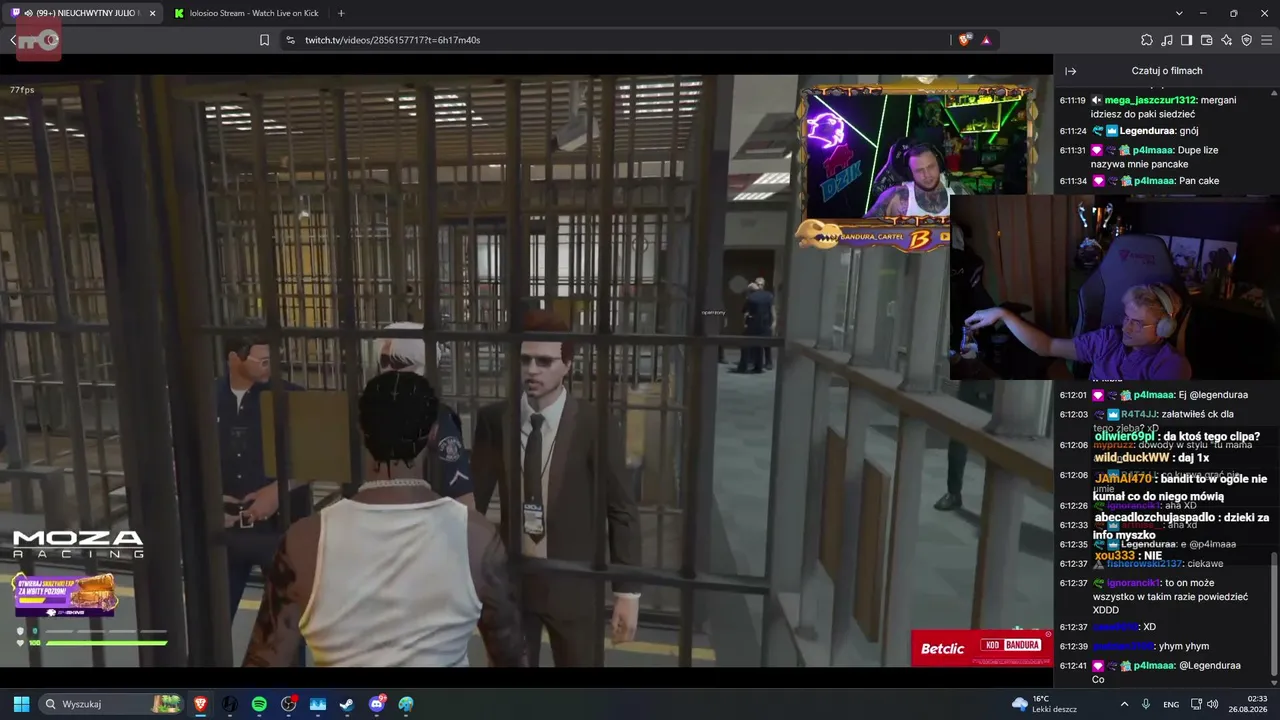This screenshot has width=1280, height=720.
Task: Close the NIEUCHWYTNY JULIO Twitch tab
Action: click(x=152, y=13)
